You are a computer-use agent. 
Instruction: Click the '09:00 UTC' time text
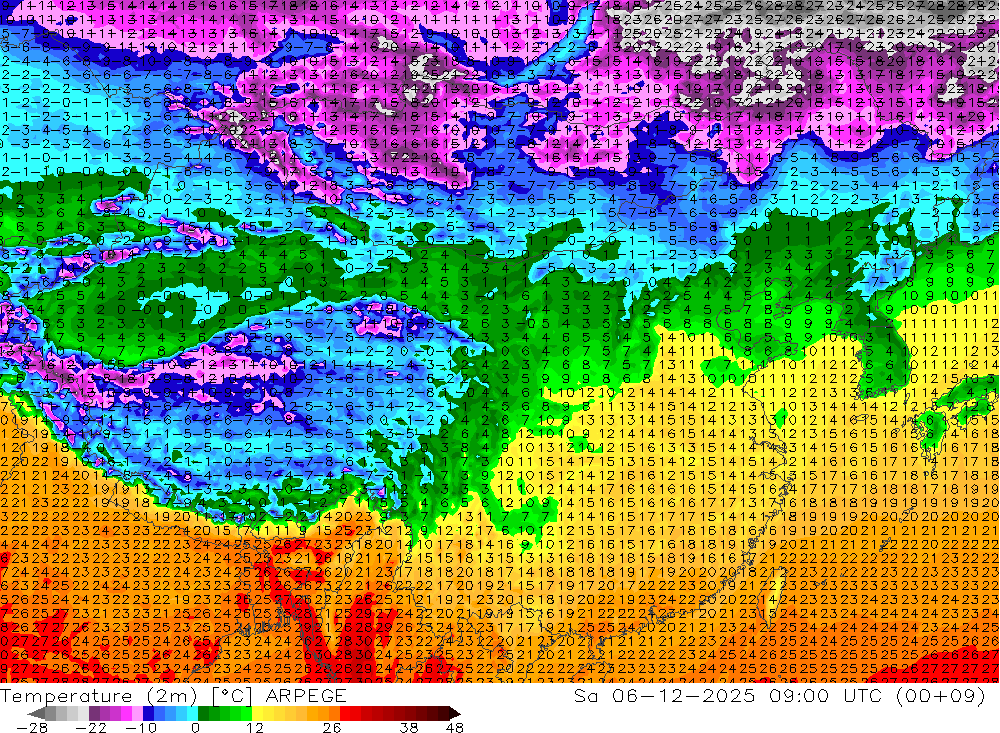[827, 696]
